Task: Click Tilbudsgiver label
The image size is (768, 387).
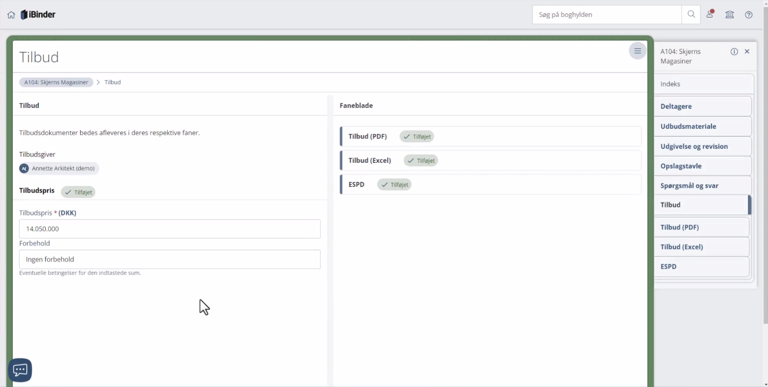Action: 37,154
